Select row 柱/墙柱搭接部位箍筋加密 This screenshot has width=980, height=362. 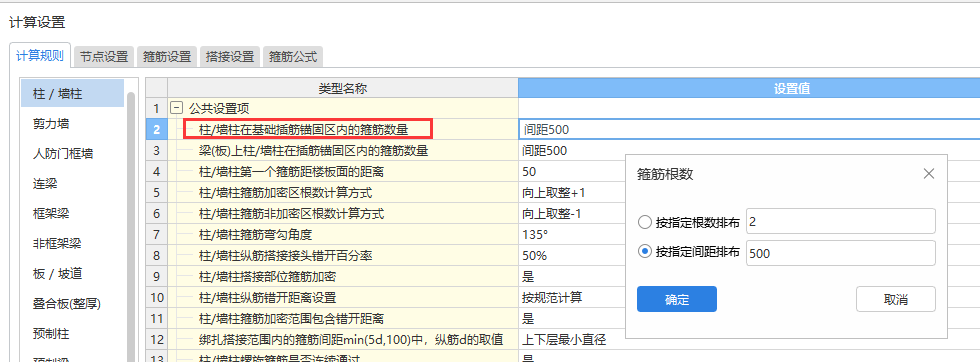click(342, 276)
